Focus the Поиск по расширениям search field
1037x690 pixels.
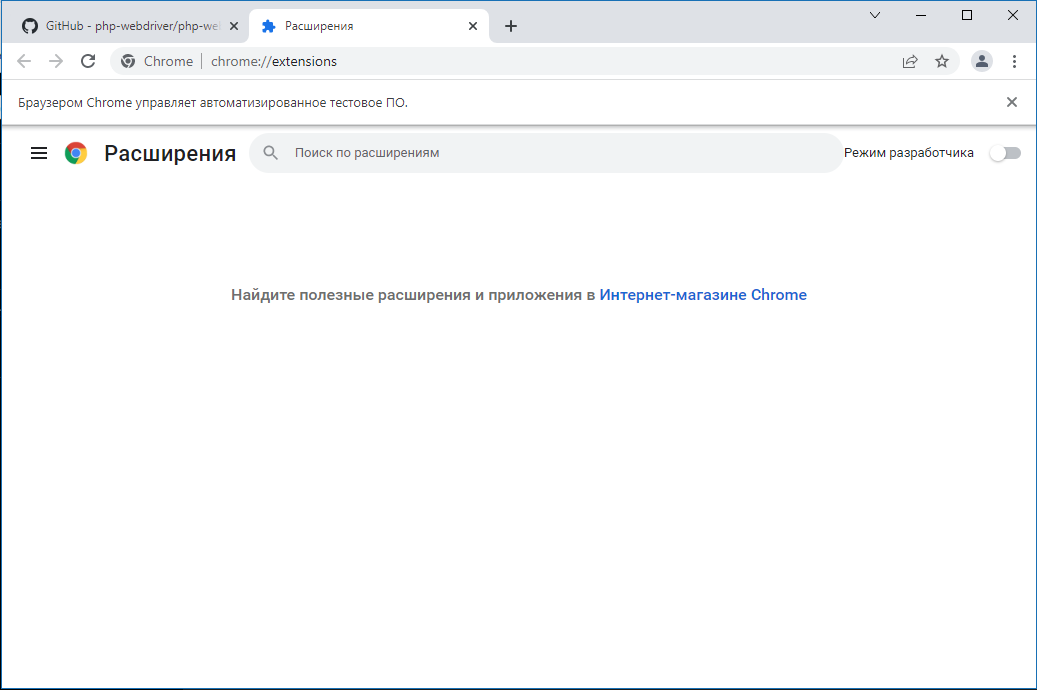[x=546, y=153]
